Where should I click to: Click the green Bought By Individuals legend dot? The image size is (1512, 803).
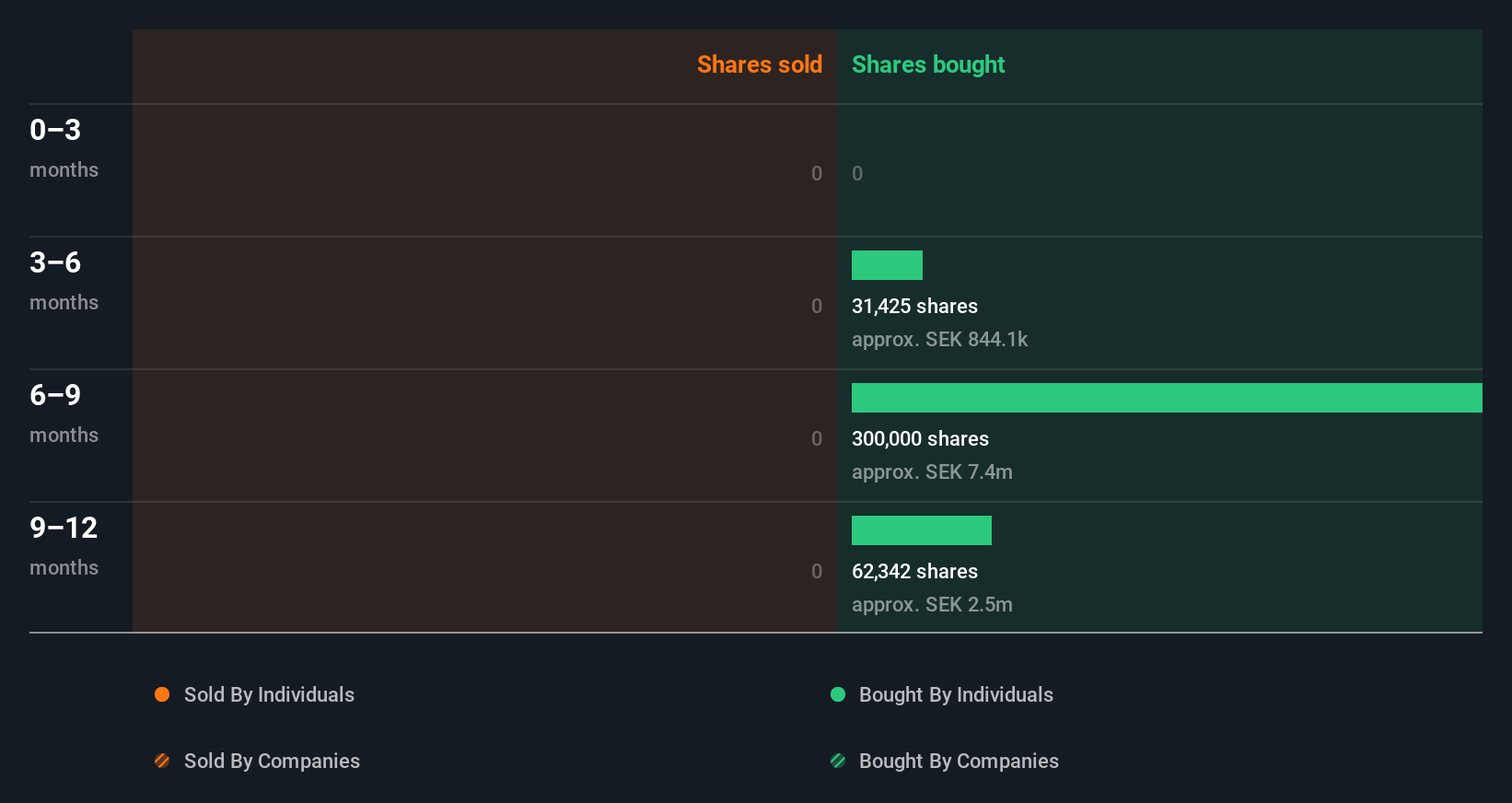(x=838, y=694)
